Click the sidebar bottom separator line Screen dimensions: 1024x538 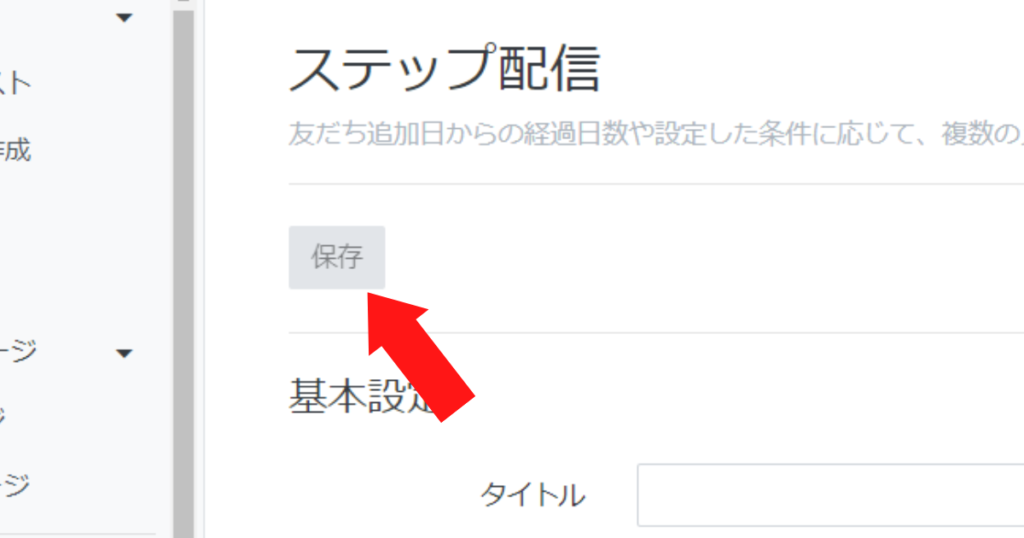78,535
